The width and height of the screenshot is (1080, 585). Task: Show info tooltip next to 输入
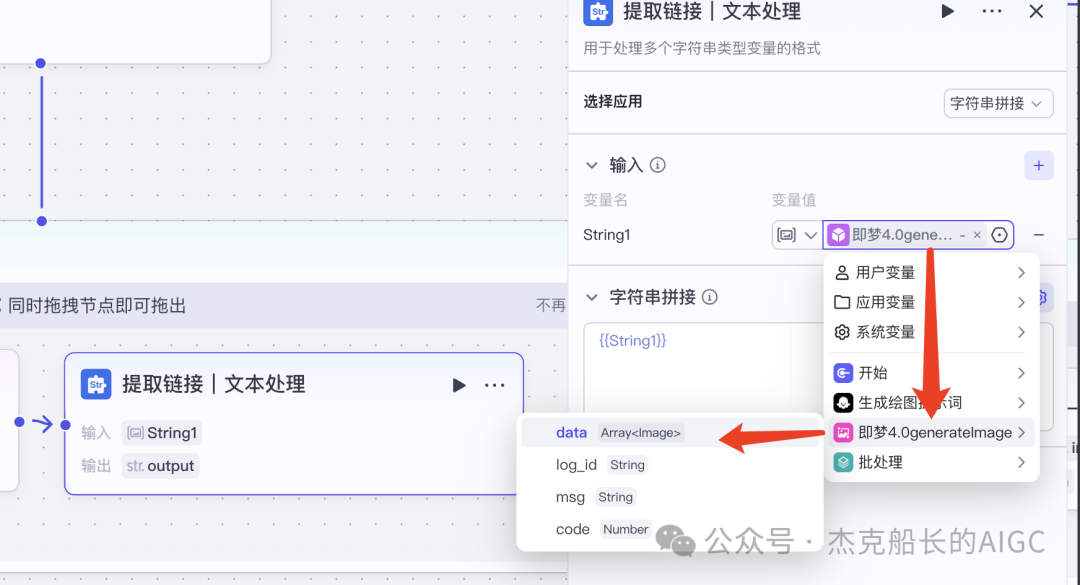click(x=658, y=165)
